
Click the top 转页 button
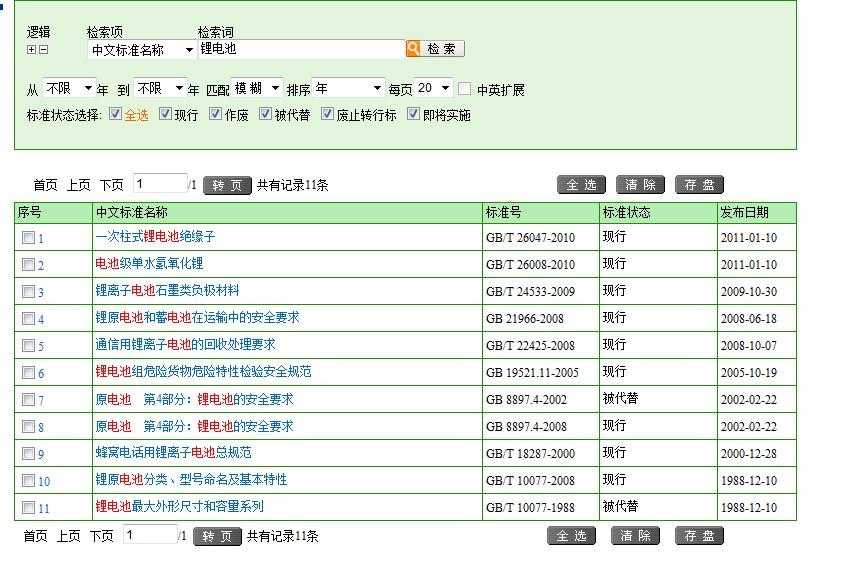(x=227, y=186)
